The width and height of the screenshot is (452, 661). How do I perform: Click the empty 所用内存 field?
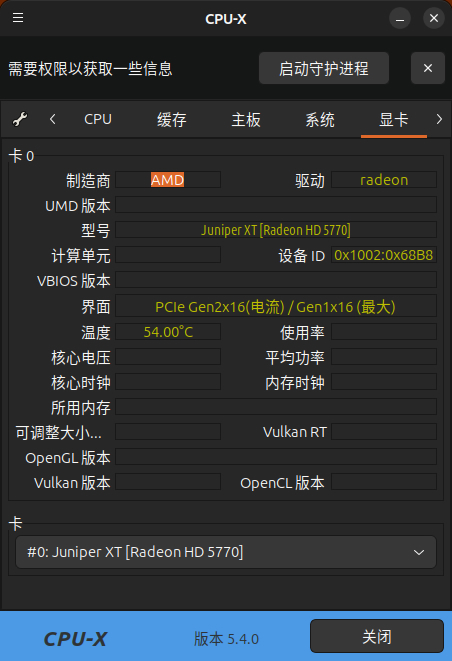276,407
